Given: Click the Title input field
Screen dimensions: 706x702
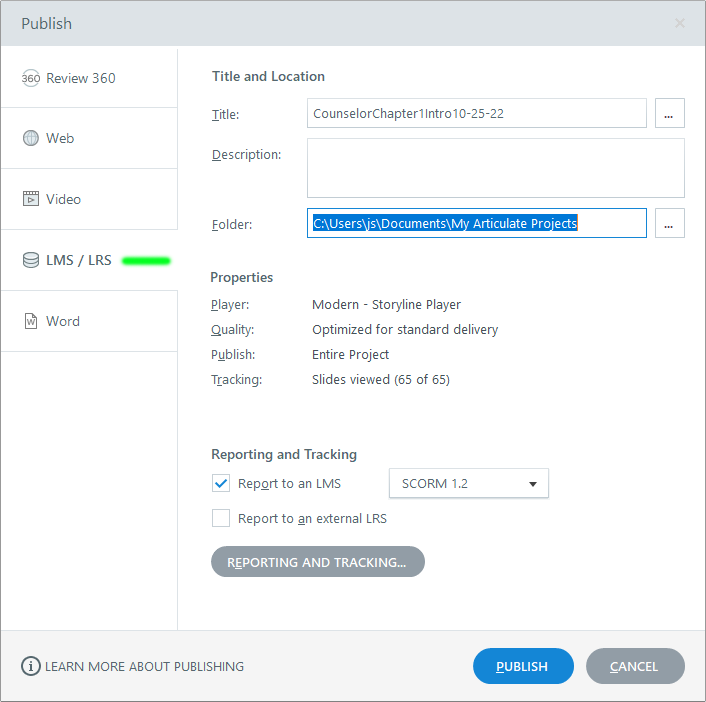Looking at the screenshot, I should coord(476,114).
